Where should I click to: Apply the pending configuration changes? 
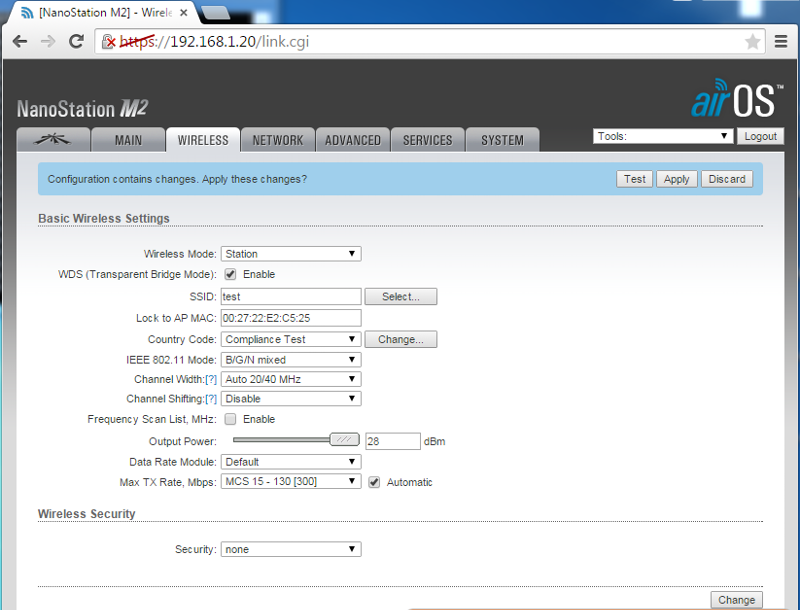pos(677,179)
